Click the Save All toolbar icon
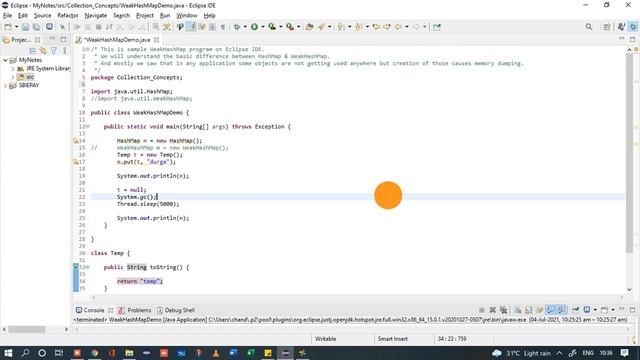The height and width of the screenshot is (360, 640). 36,27
